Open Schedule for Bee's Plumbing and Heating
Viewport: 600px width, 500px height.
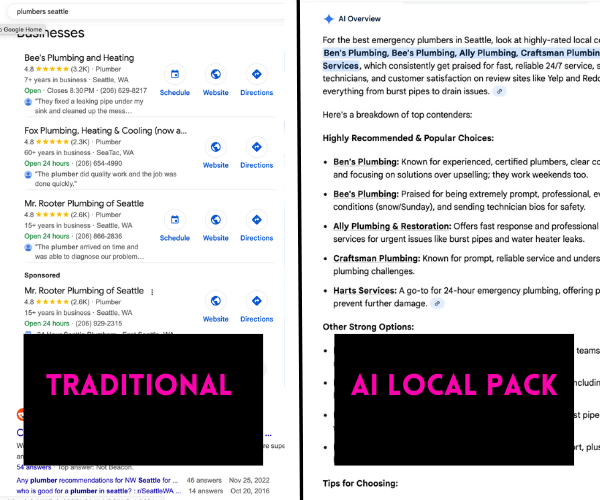click(174, 78)
